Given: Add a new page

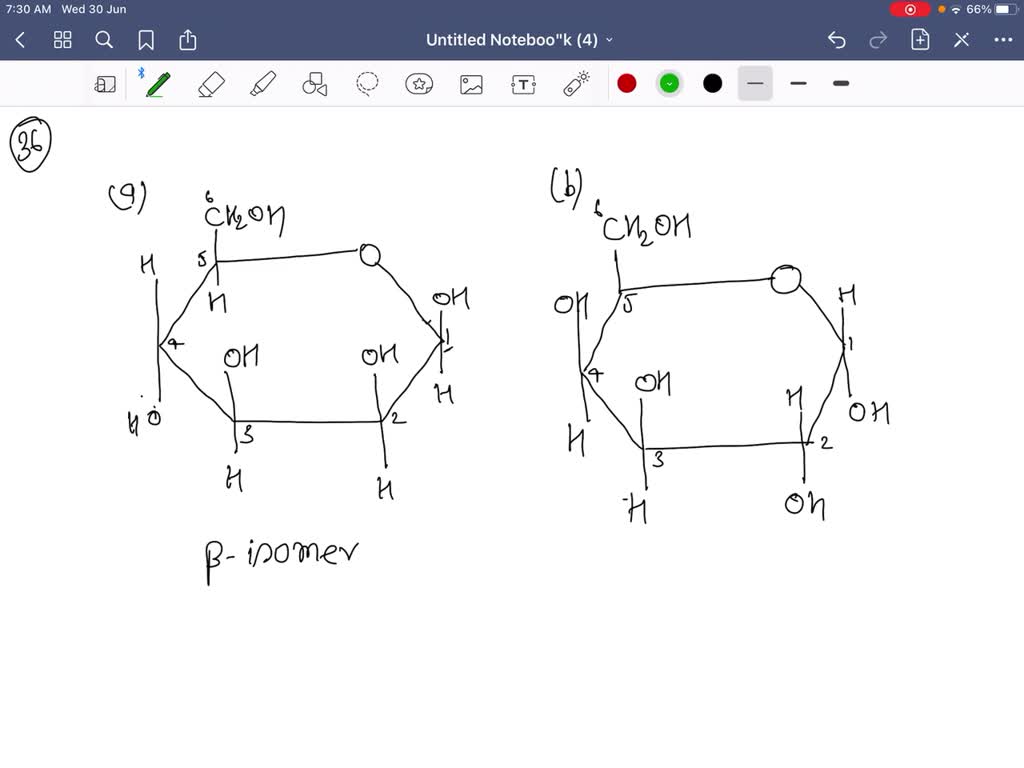Looking at the screenshot, I should pyautogui.click(x=919, y=40).
